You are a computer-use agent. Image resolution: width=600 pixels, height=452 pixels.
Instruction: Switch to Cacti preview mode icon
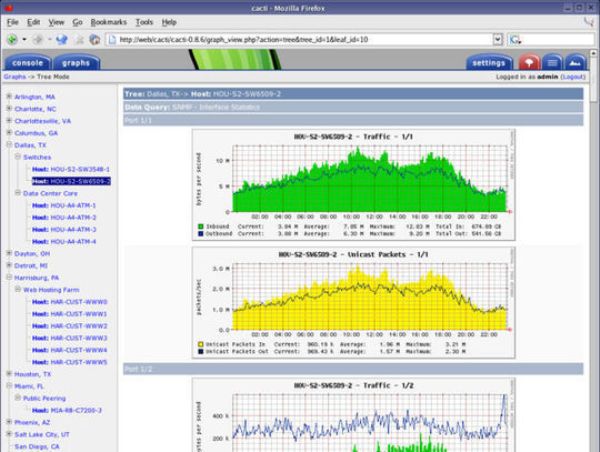577,63
